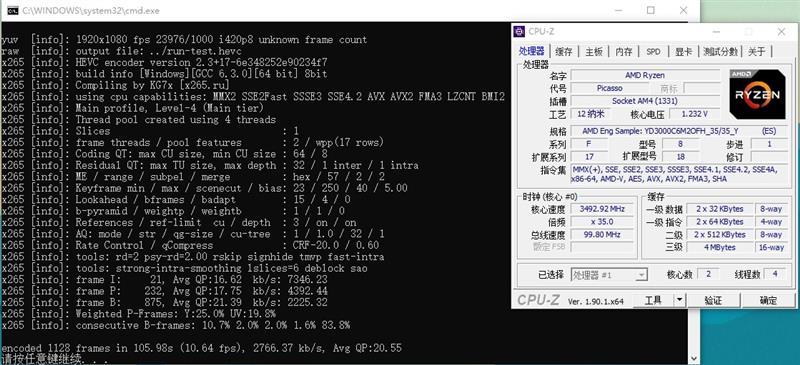Click the instruction set list text
800x365 pixels.
coord(679,174)
